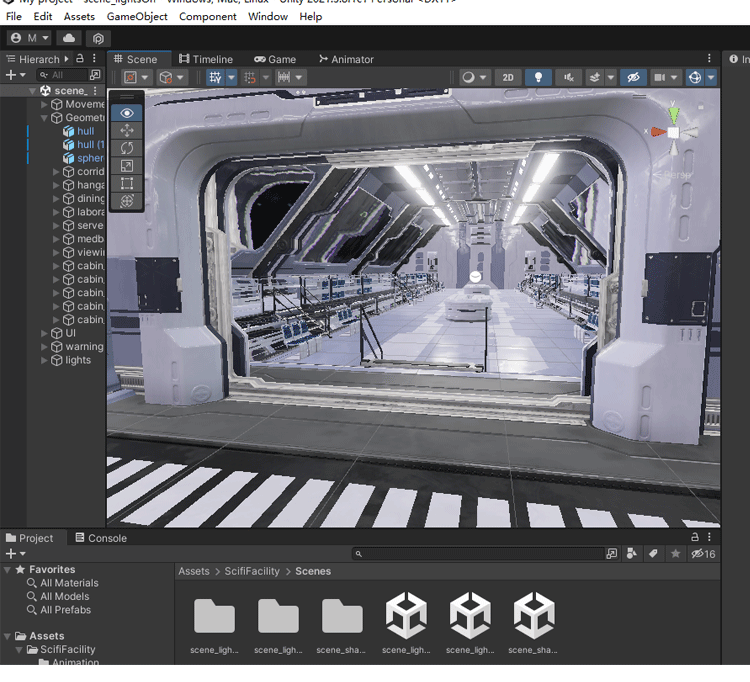Toggle grid snapping button
The height and width of the screenshot is (682, 750).
point(250,77)
